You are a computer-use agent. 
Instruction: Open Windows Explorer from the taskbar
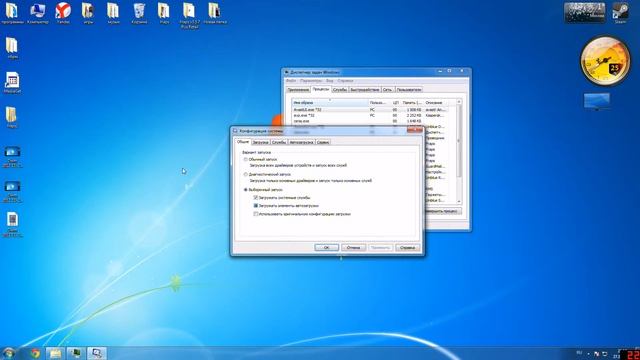[x=55, y=353]
